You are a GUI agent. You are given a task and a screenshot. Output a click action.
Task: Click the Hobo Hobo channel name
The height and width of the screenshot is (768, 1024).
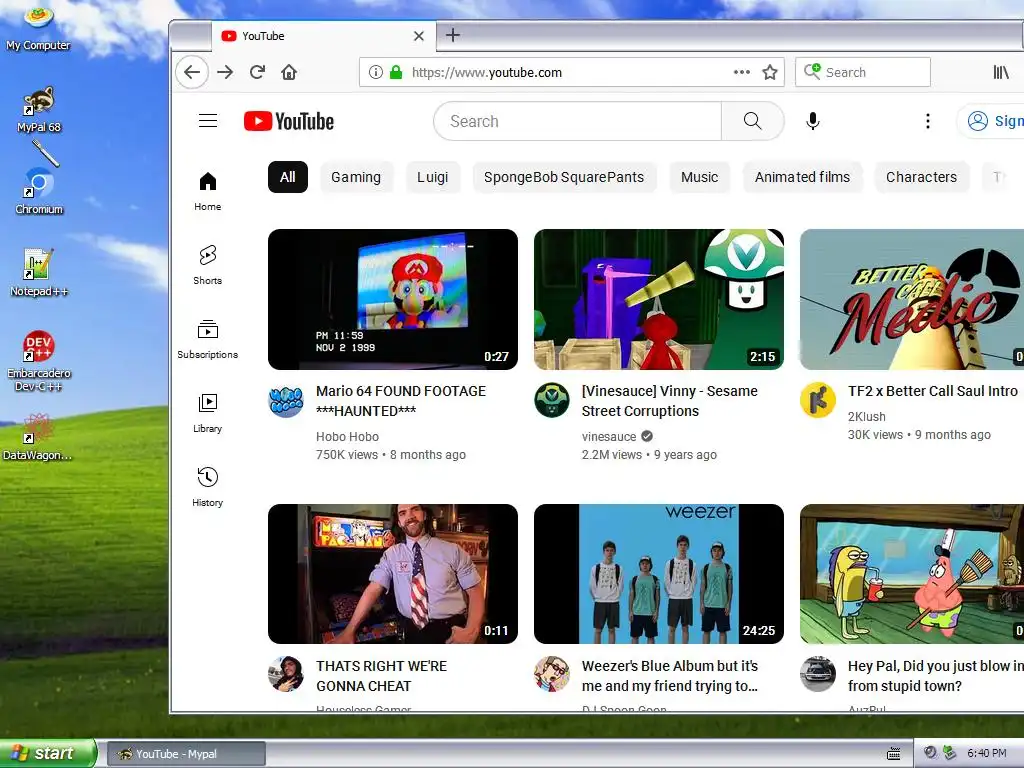347,436
